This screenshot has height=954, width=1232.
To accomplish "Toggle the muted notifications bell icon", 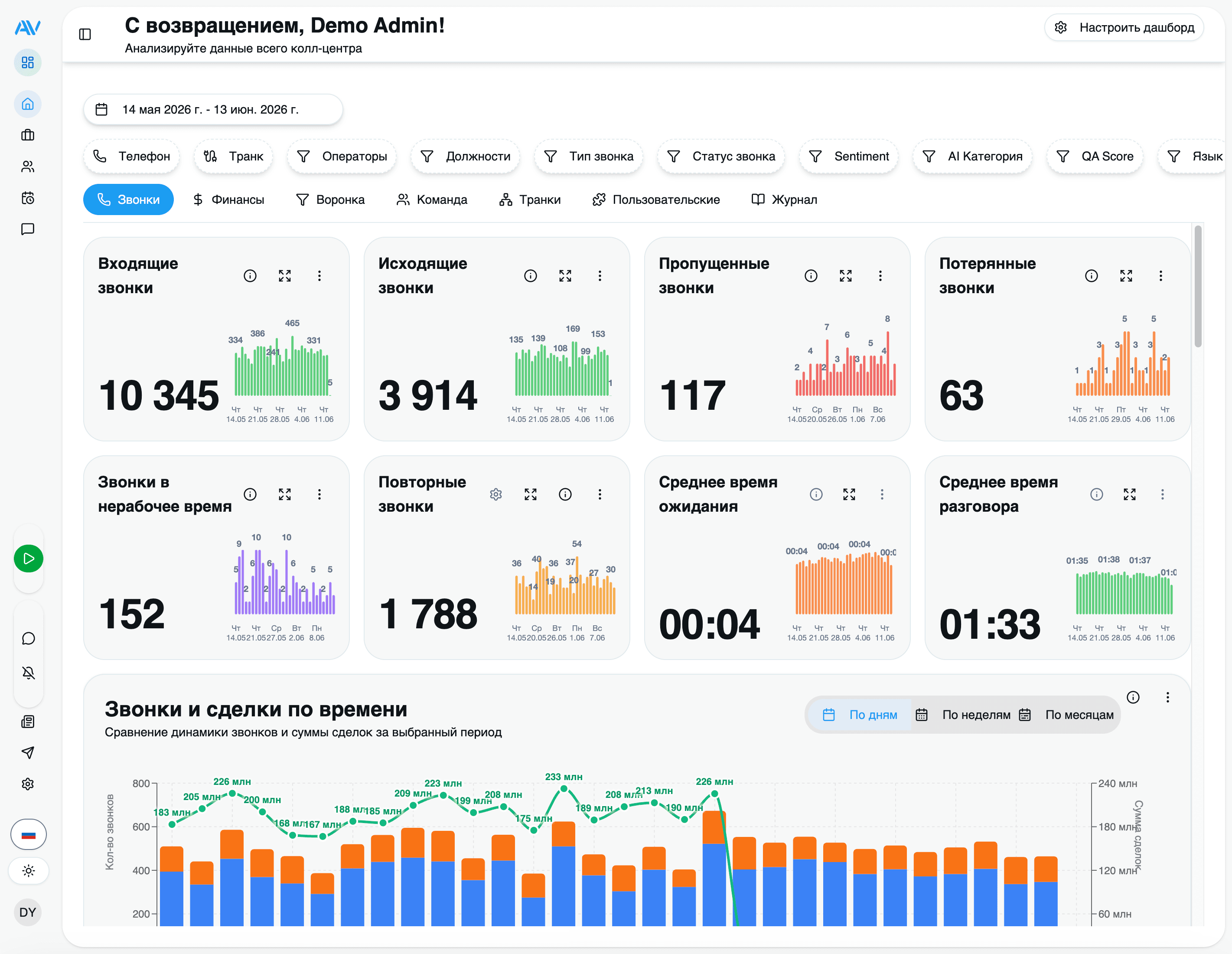I will pyautogui.click(x=28, y=673).
